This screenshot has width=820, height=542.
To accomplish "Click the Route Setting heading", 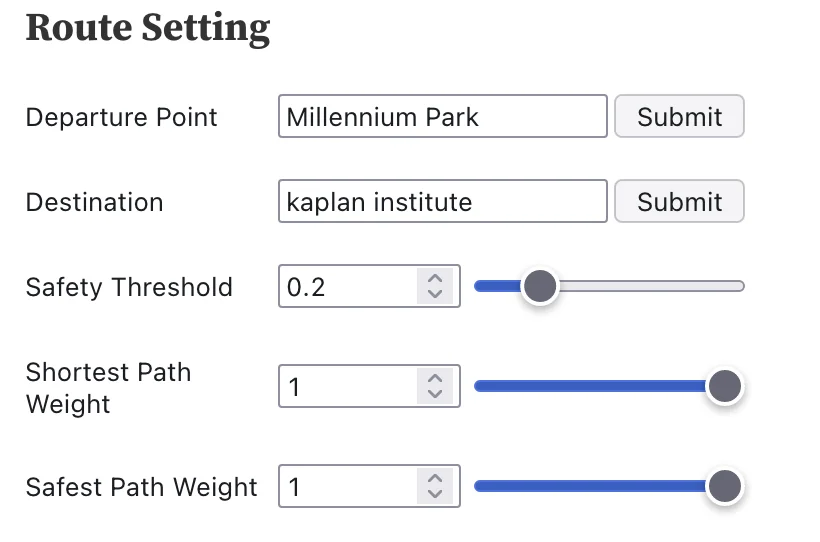I will click(x=148, y=27).
